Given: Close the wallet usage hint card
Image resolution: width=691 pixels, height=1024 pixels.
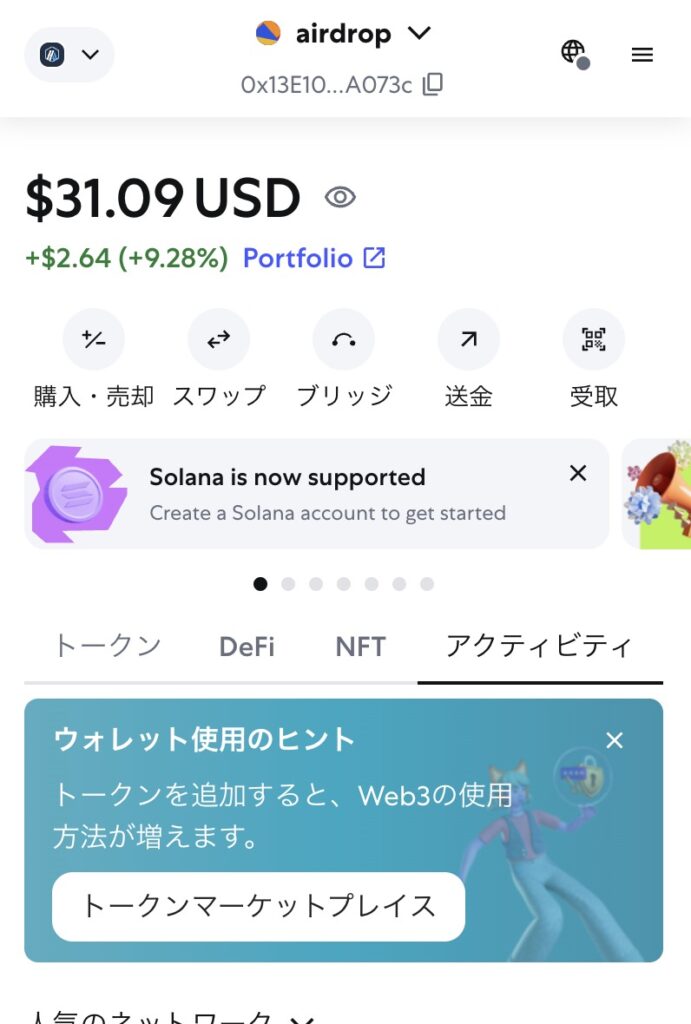Looking at the screenshot, I should [x=614, y=740].
